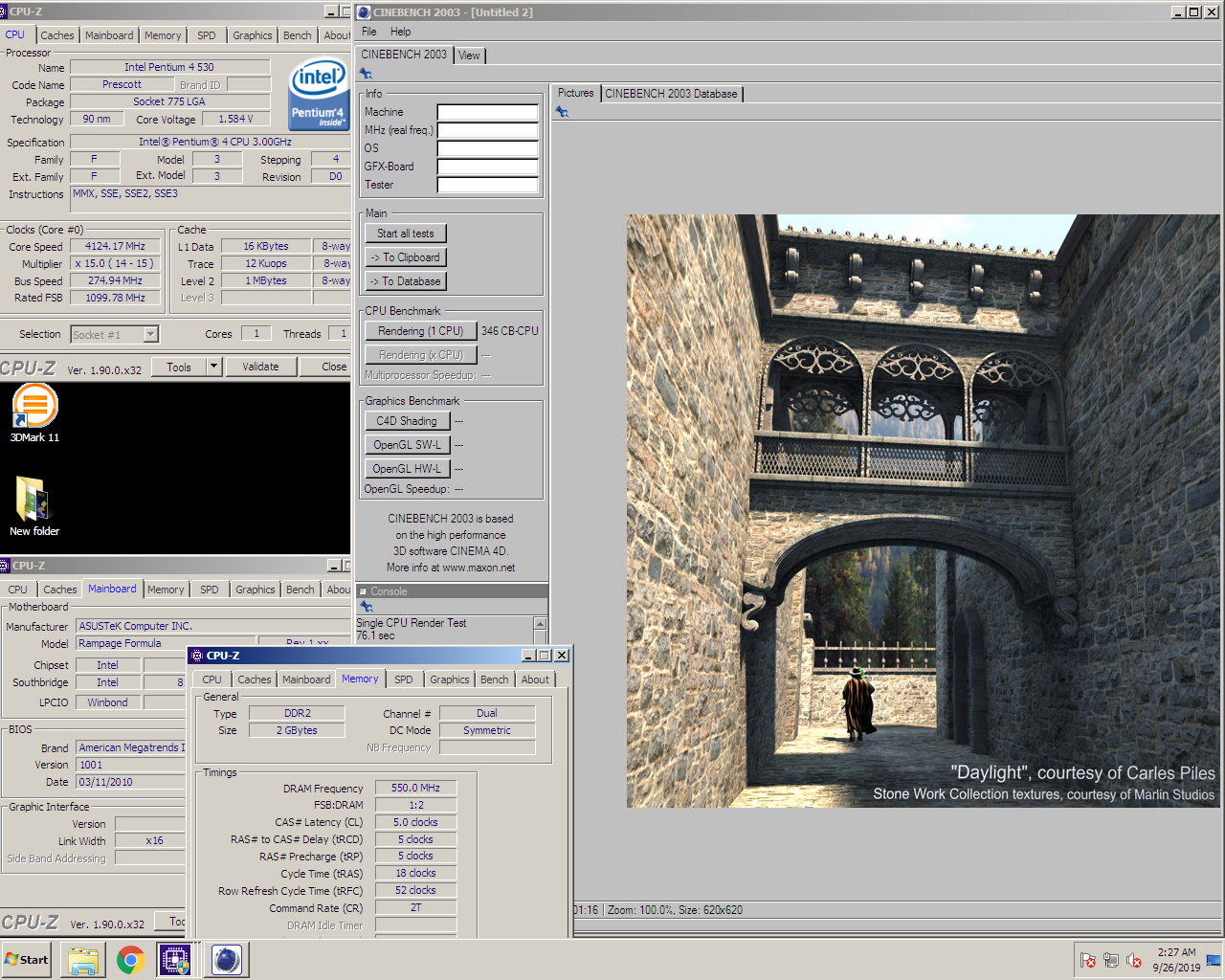
Task: Click the Intel Pentium 4 530 name field
Action: point(169,67)
